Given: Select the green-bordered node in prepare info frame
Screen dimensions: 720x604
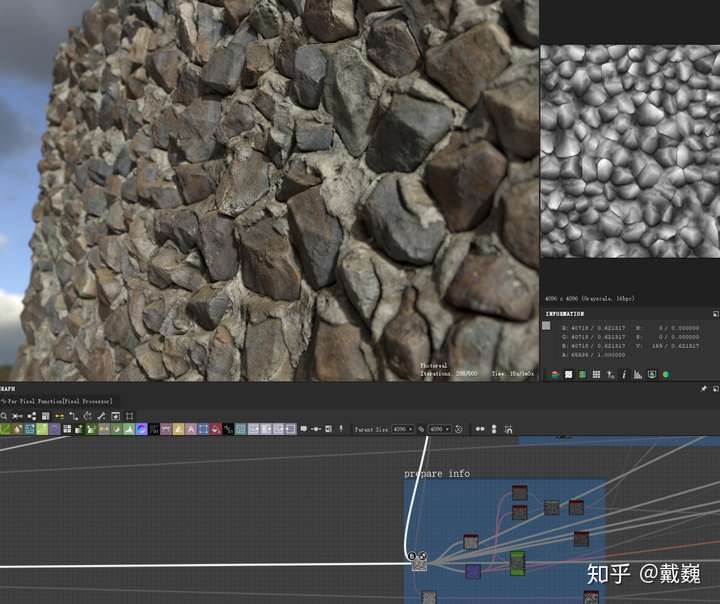Looking at the screenshot, I should tap(518, 563).
